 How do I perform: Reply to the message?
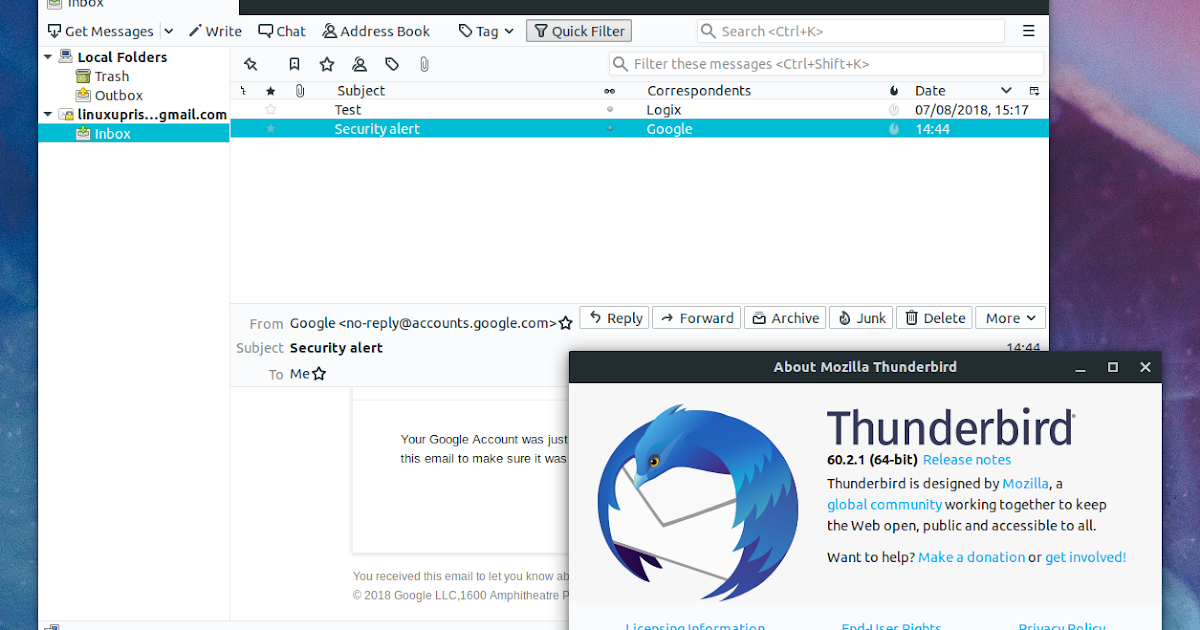pos(614,318)
